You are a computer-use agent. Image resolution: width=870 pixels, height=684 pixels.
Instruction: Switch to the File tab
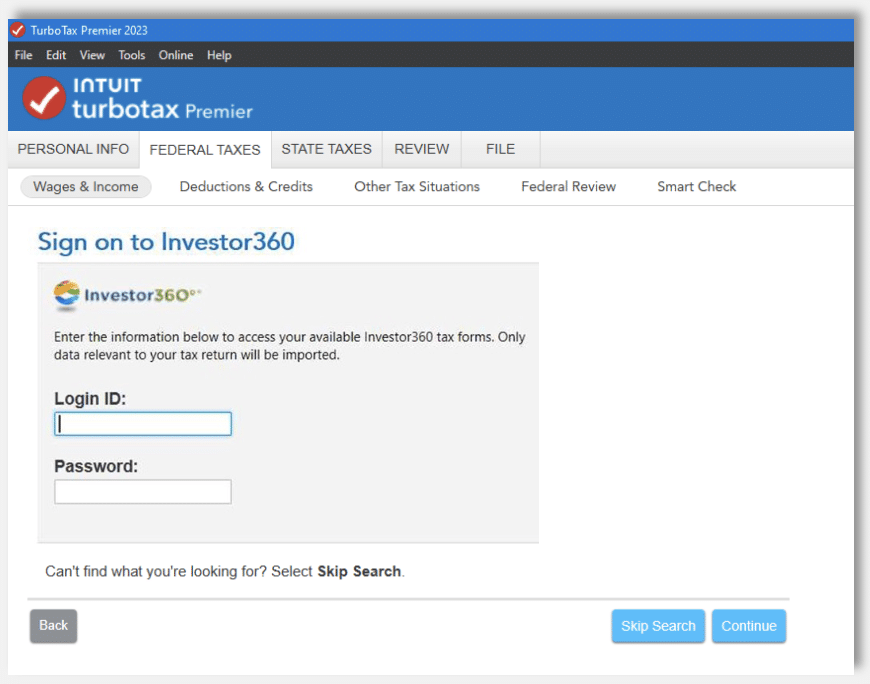[x=499, y=148]
